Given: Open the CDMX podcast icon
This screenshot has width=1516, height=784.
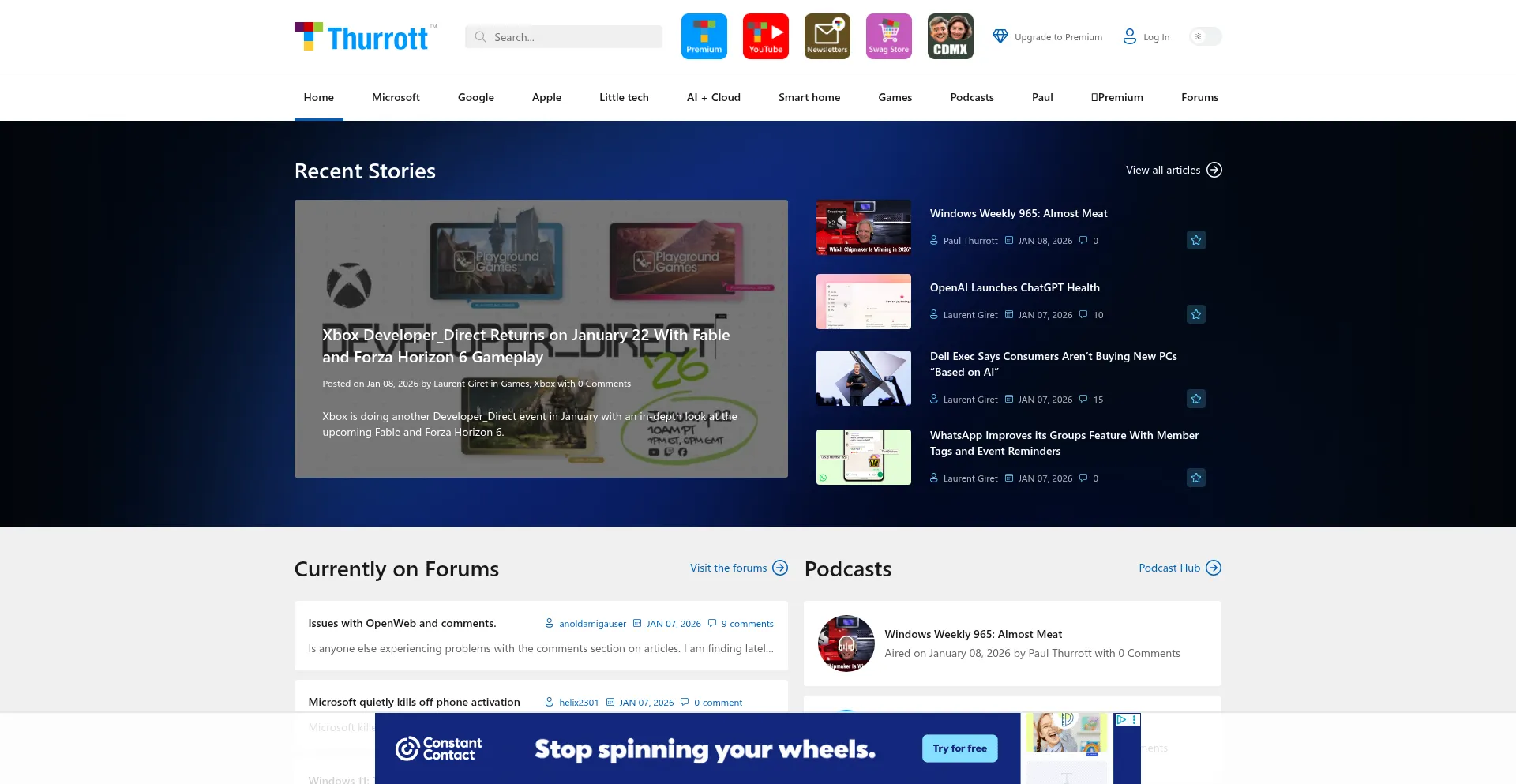Looking at the screenshot, I should coord(949,36).
